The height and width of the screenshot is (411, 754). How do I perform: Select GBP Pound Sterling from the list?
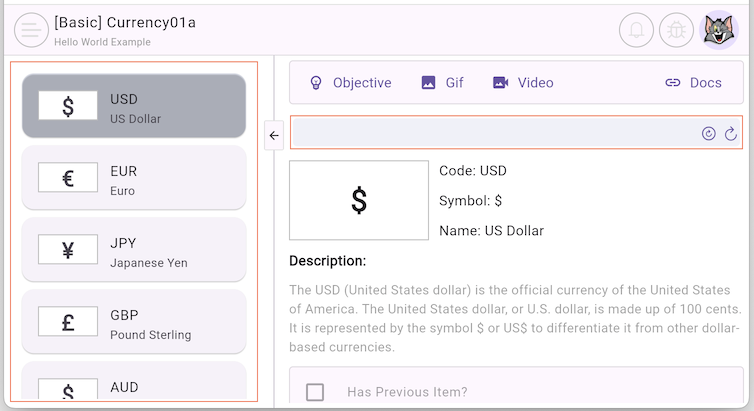pos(134,322)
